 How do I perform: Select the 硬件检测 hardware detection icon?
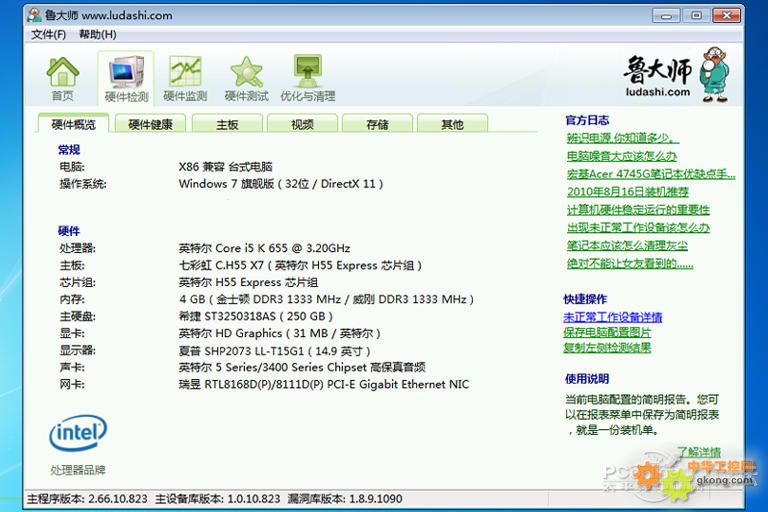(x=126, y=78)
